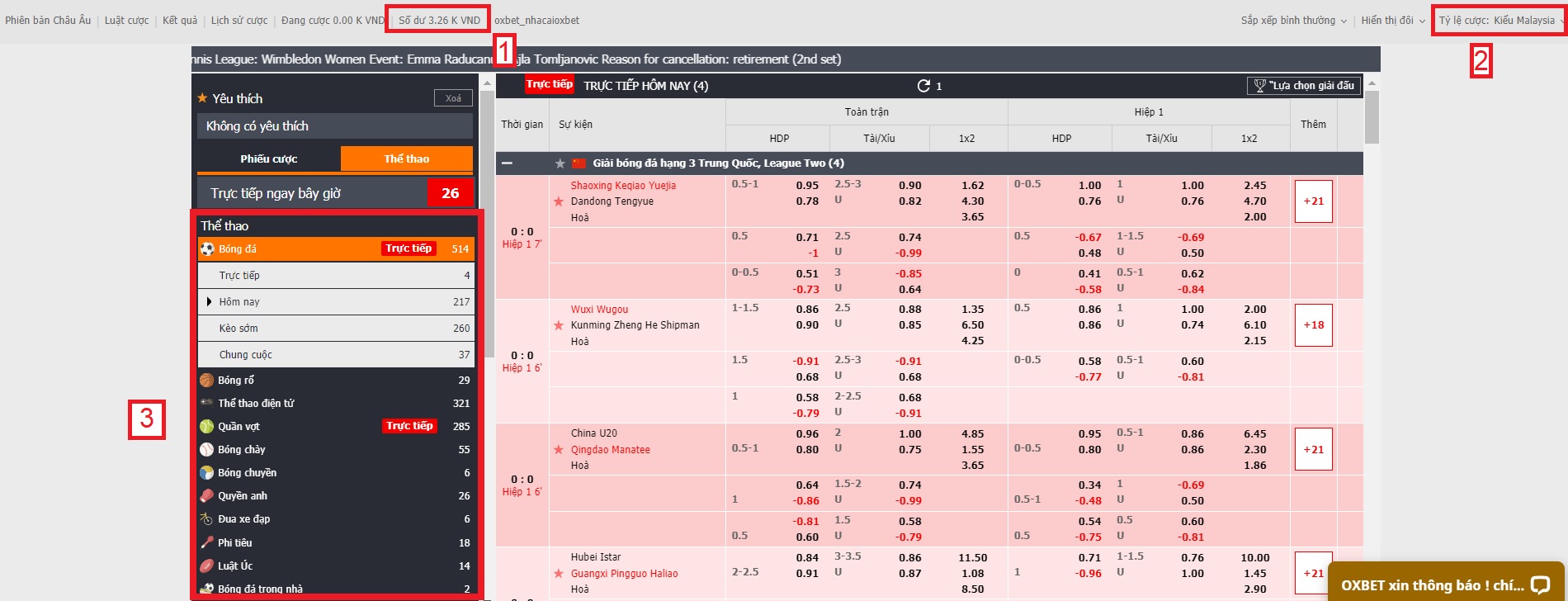Collapse the China League Two section
The image size is (1568, 601).
point(507,163)
